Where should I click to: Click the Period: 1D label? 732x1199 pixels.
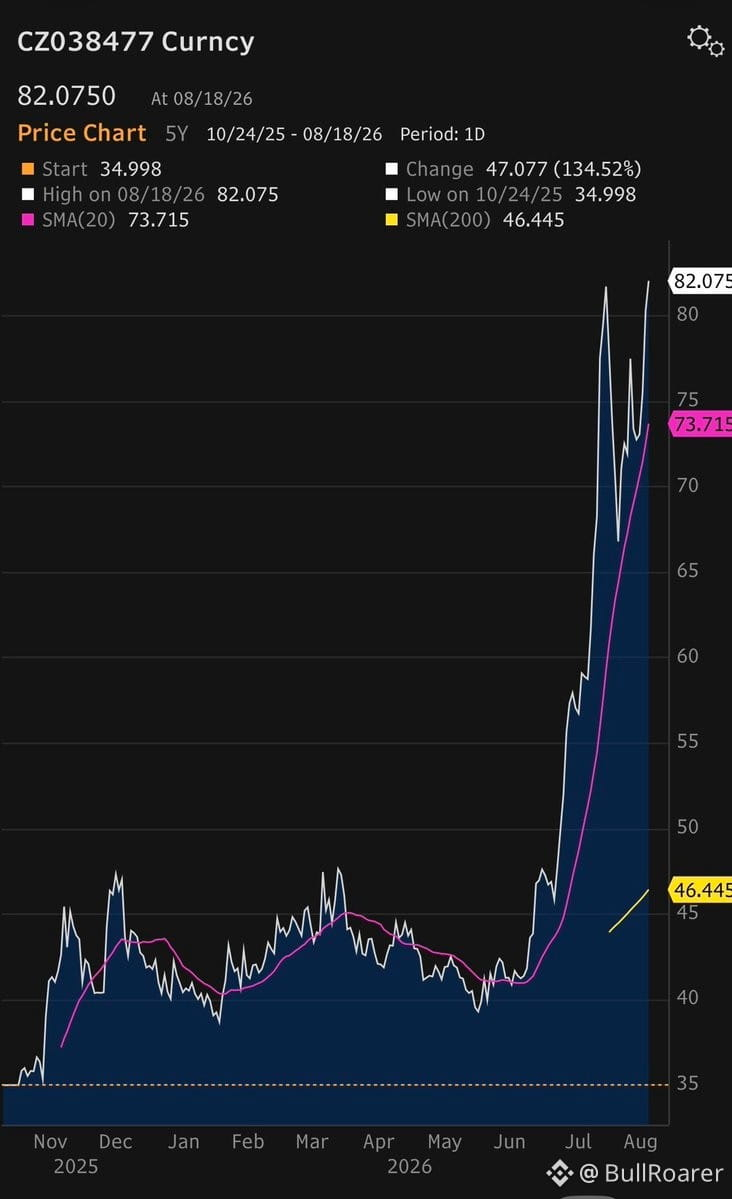(442, 134)
